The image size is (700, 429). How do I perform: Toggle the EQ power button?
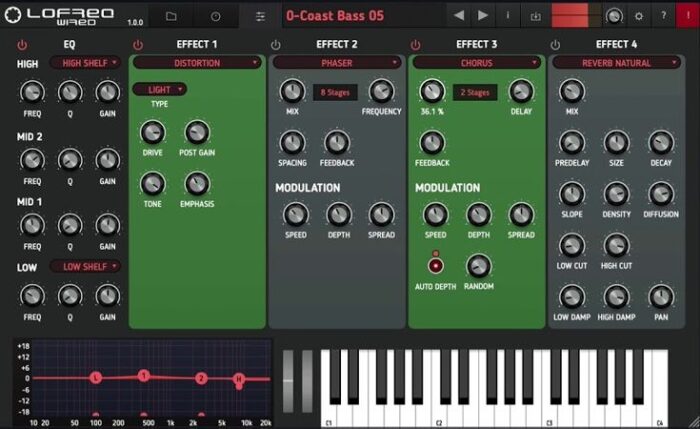tap(23, 45)
